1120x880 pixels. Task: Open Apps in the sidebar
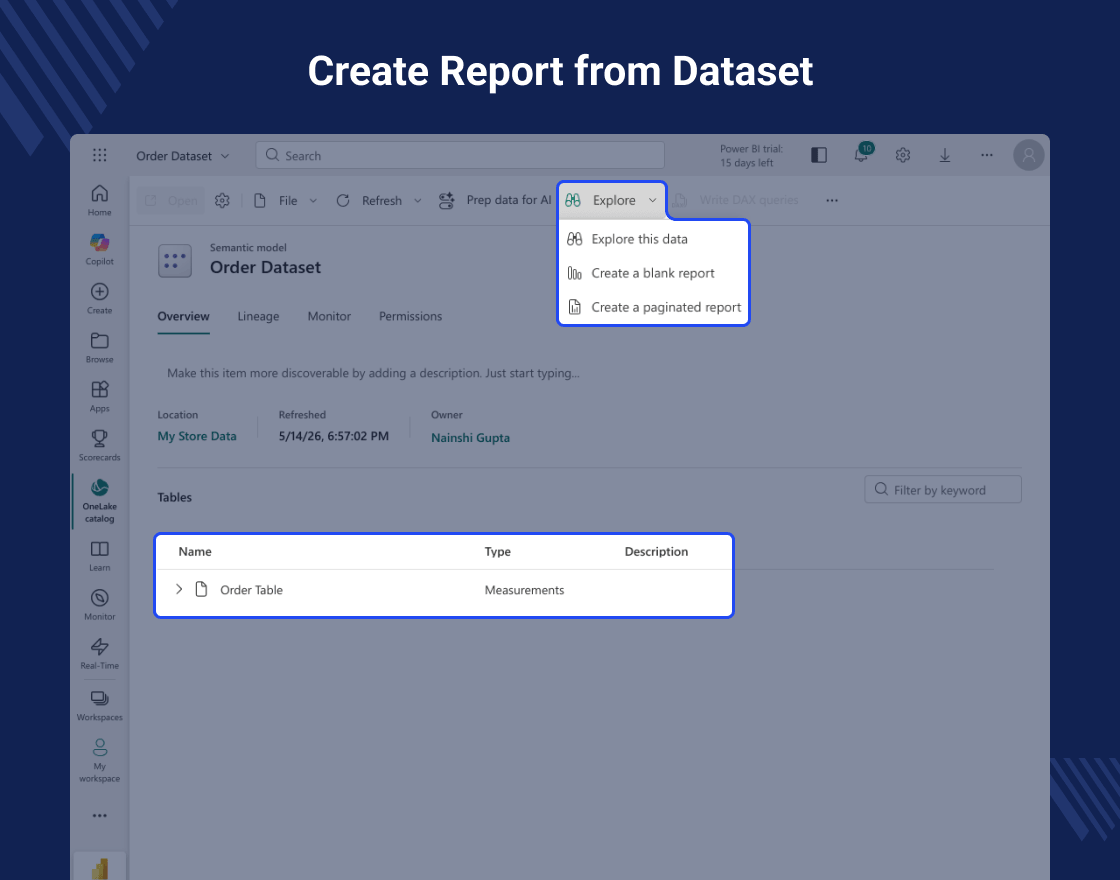pos(99,396)
